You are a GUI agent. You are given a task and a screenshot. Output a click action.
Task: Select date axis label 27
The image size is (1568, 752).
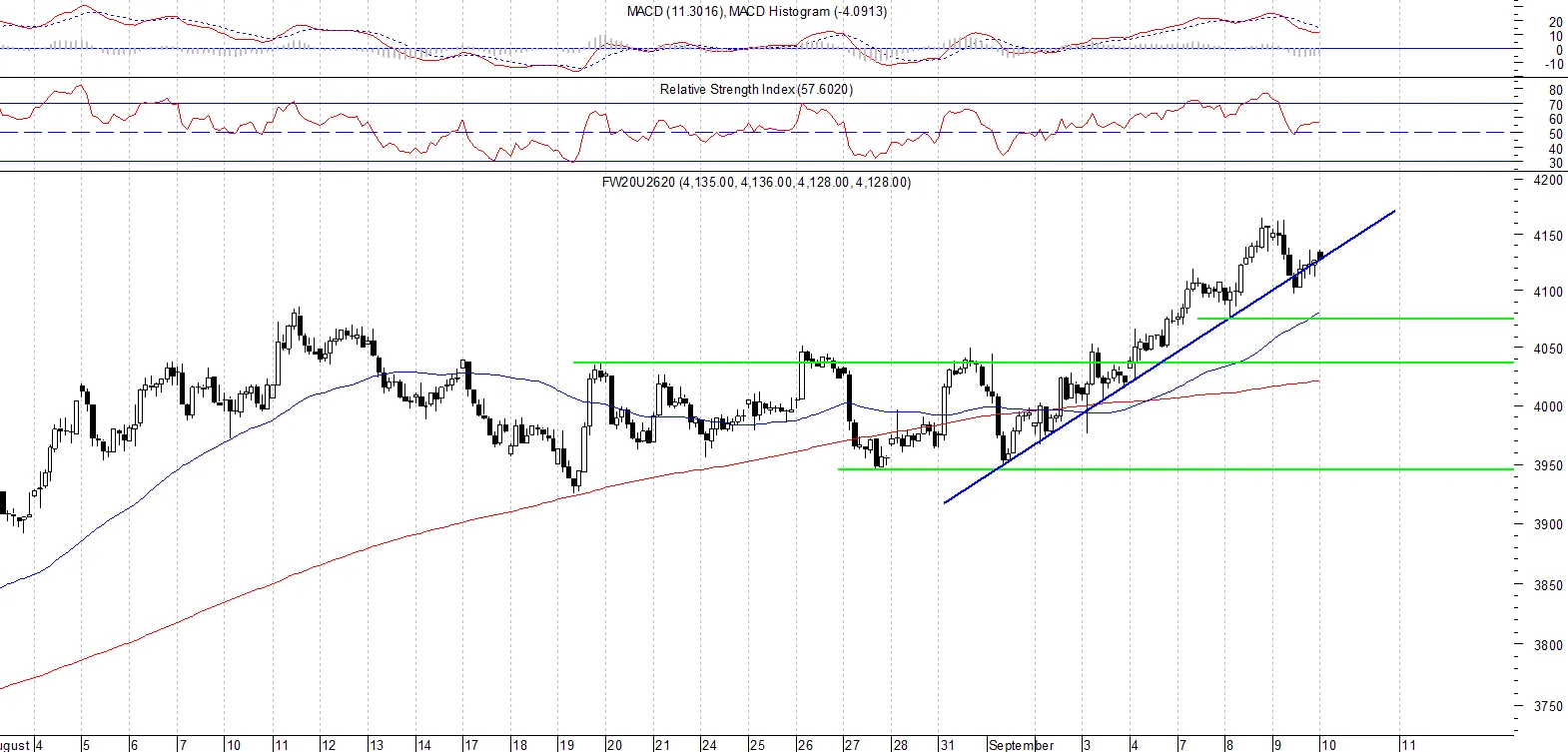click(x=852, y=745)
